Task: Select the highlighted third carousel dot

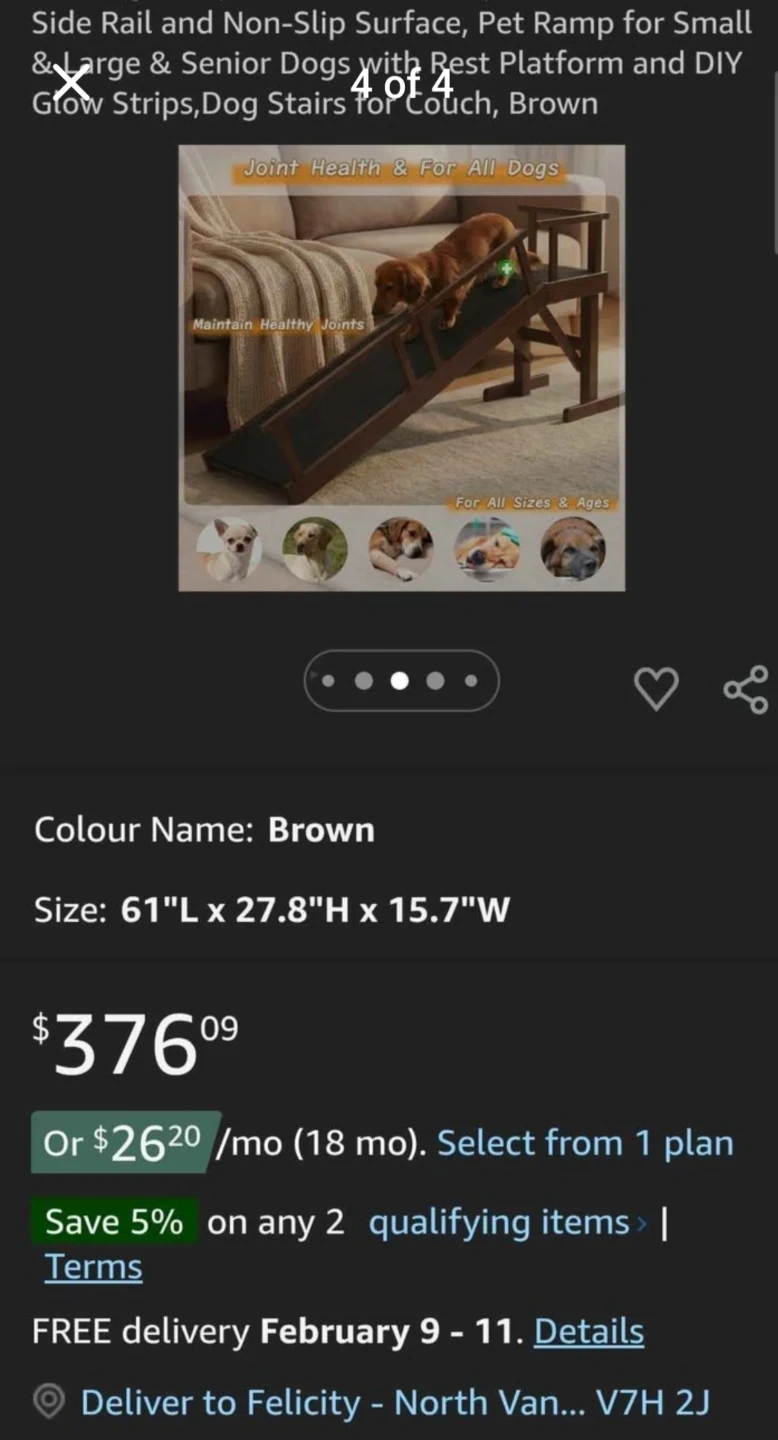Action: pyautogui.click(x=400, y=681)
